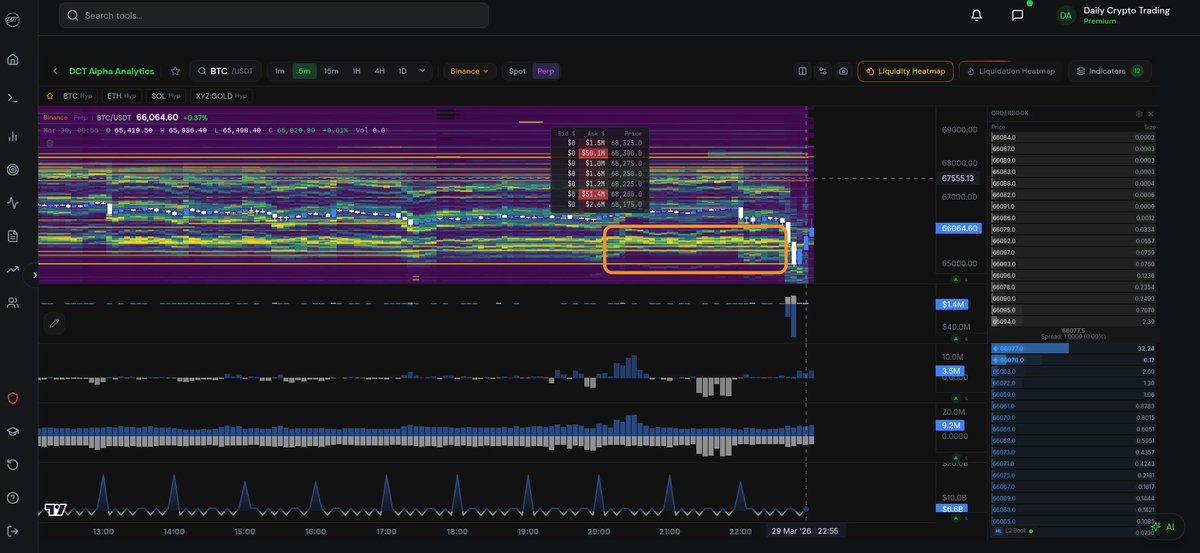Open the users icon in left sidebar

(x=13, y=302)
